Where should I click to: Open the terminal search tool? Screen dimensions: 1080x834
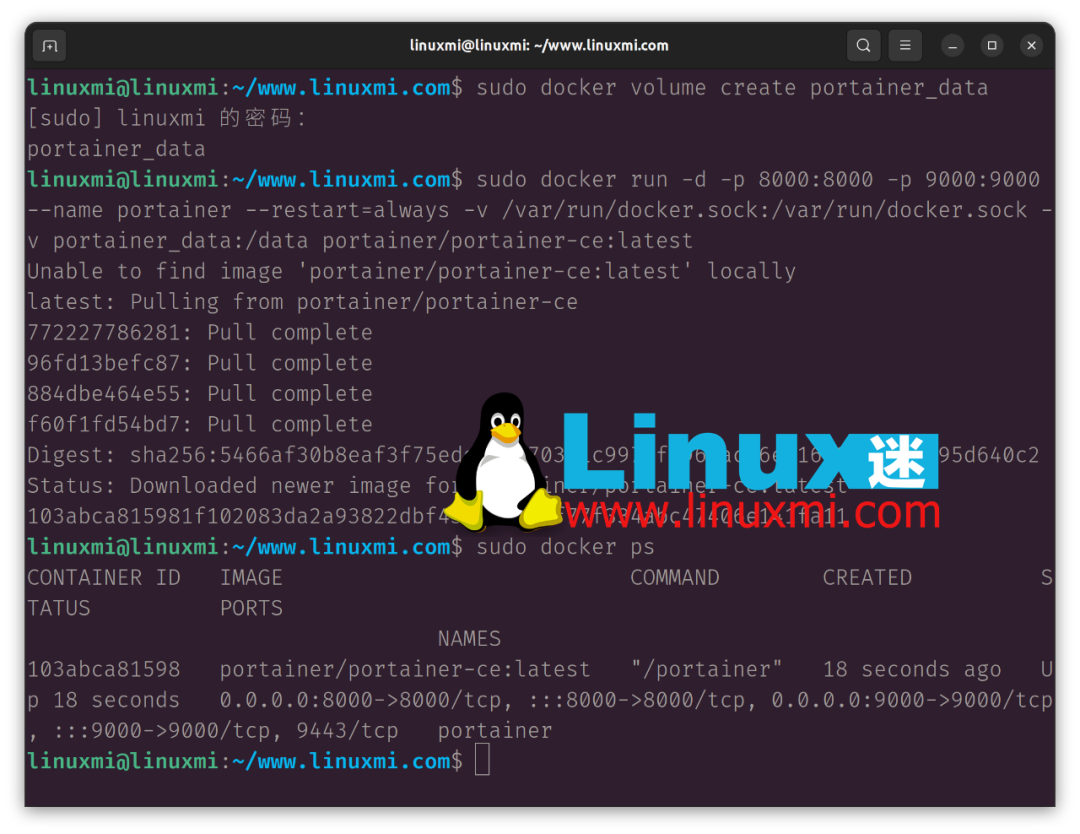863,45
